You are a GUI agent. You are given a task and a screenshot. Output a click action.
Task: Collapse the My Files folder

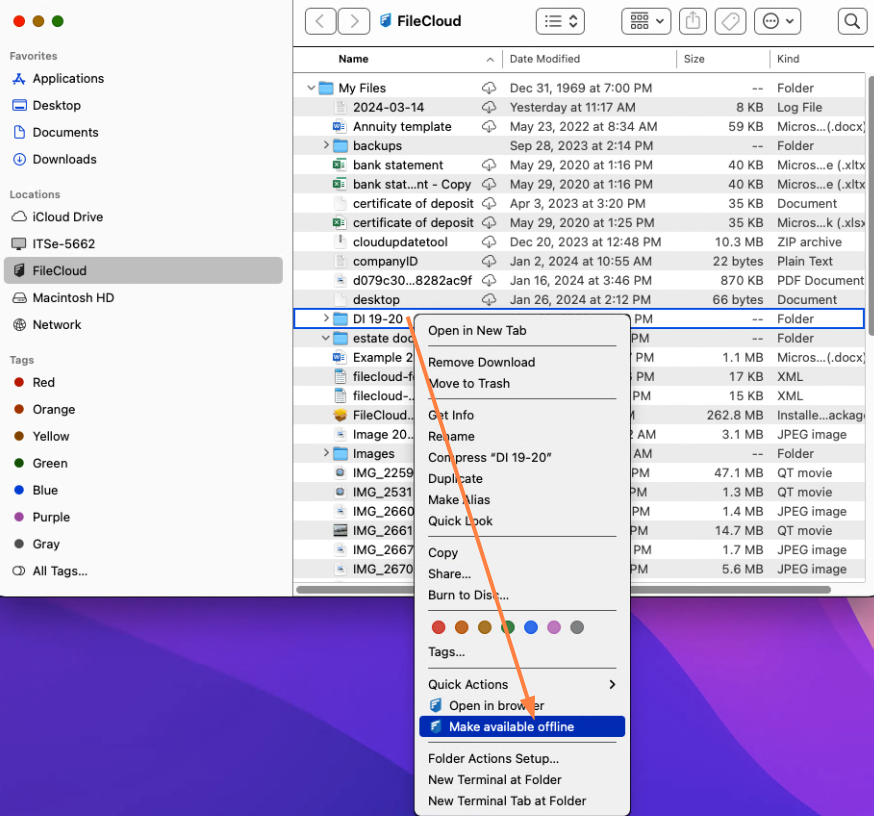(x=312, y=88)
